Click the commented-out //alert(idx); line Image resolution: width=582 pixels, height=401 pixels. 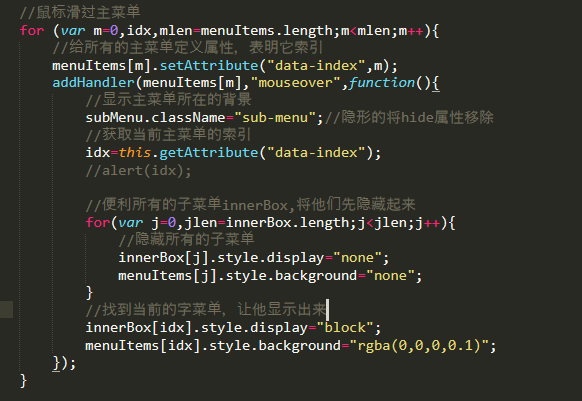click(138, 170)
